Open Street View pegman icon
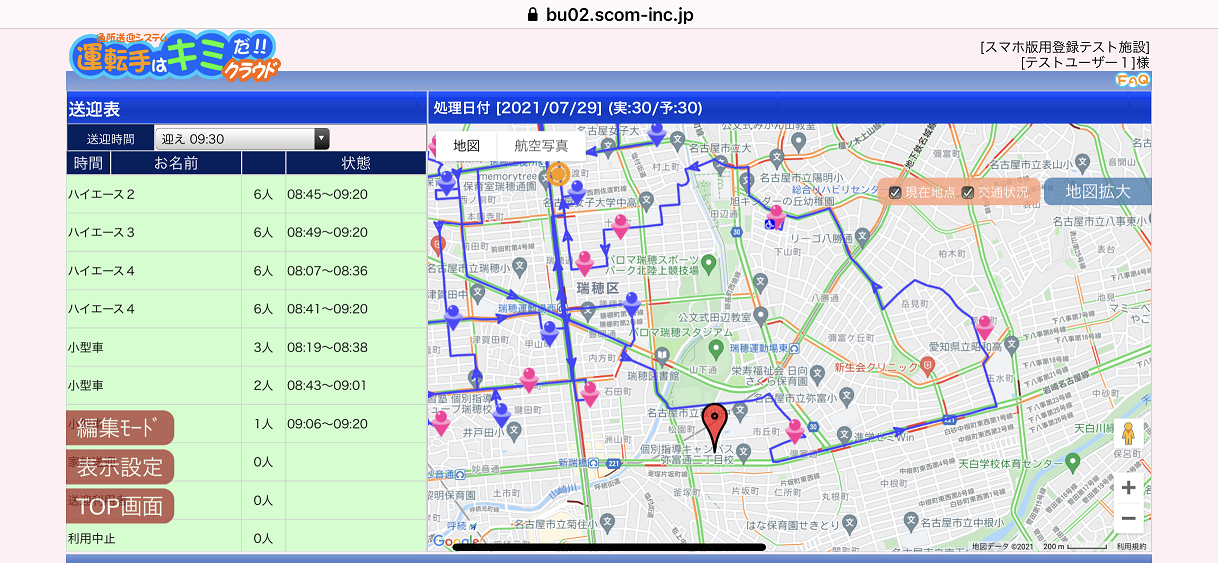 click(1128, 435)
